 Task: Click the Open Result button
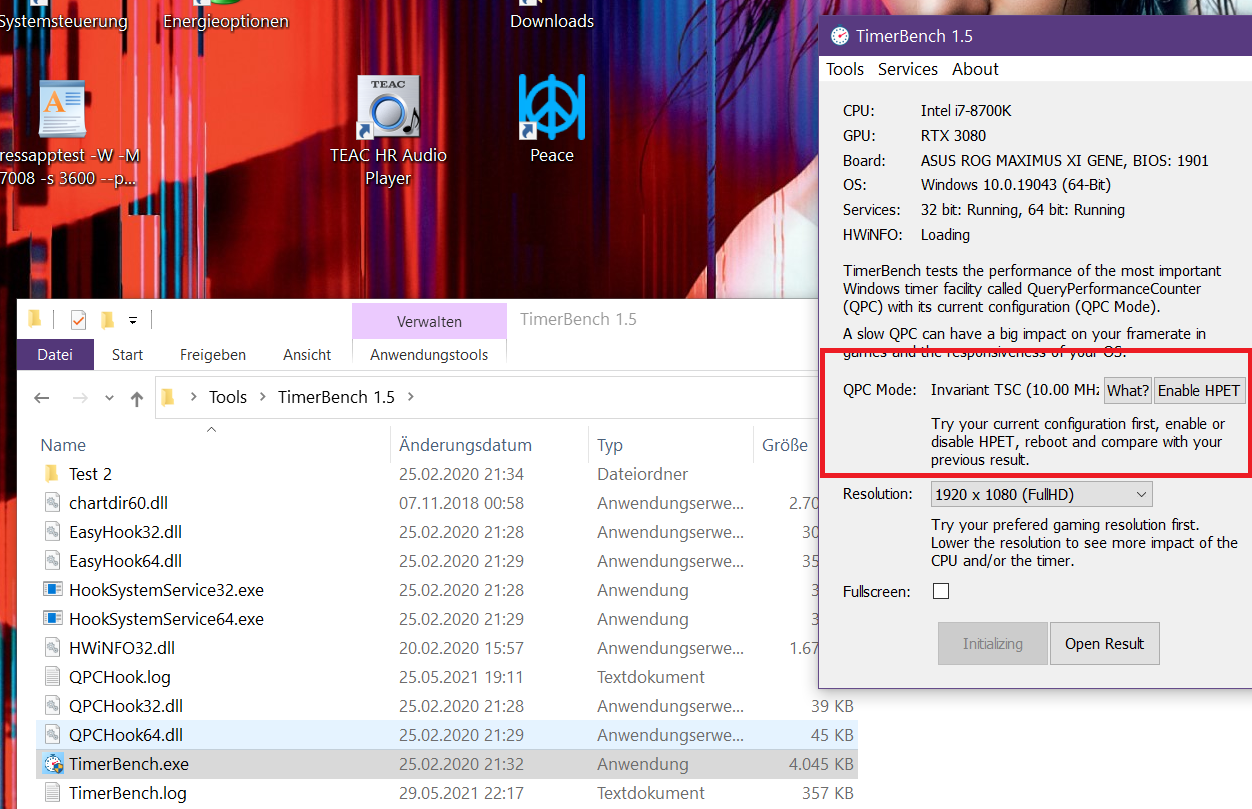(1104, 643)
